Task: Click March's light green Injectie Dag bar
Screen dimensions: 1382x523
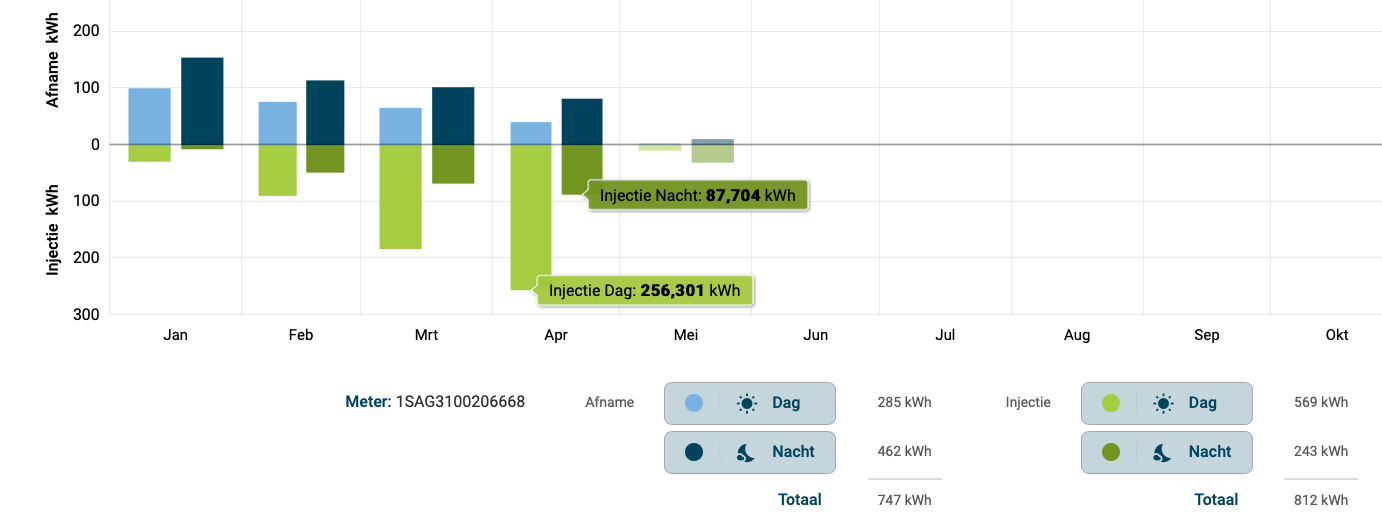Action: pyautogui.click(x=400, y=196)
